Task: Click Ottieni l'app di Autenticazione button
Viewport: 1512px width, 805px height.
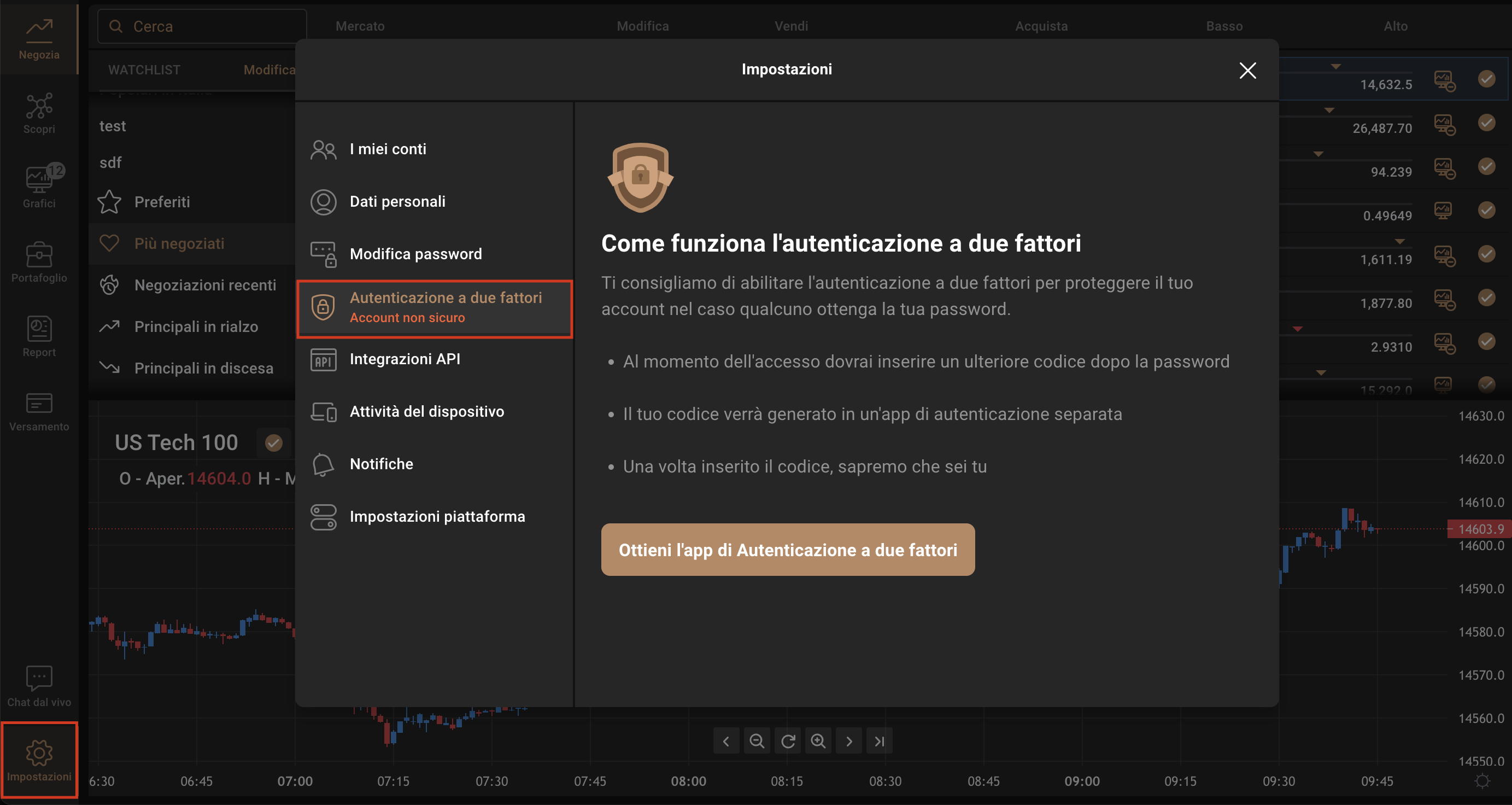Action: point(787,550)
